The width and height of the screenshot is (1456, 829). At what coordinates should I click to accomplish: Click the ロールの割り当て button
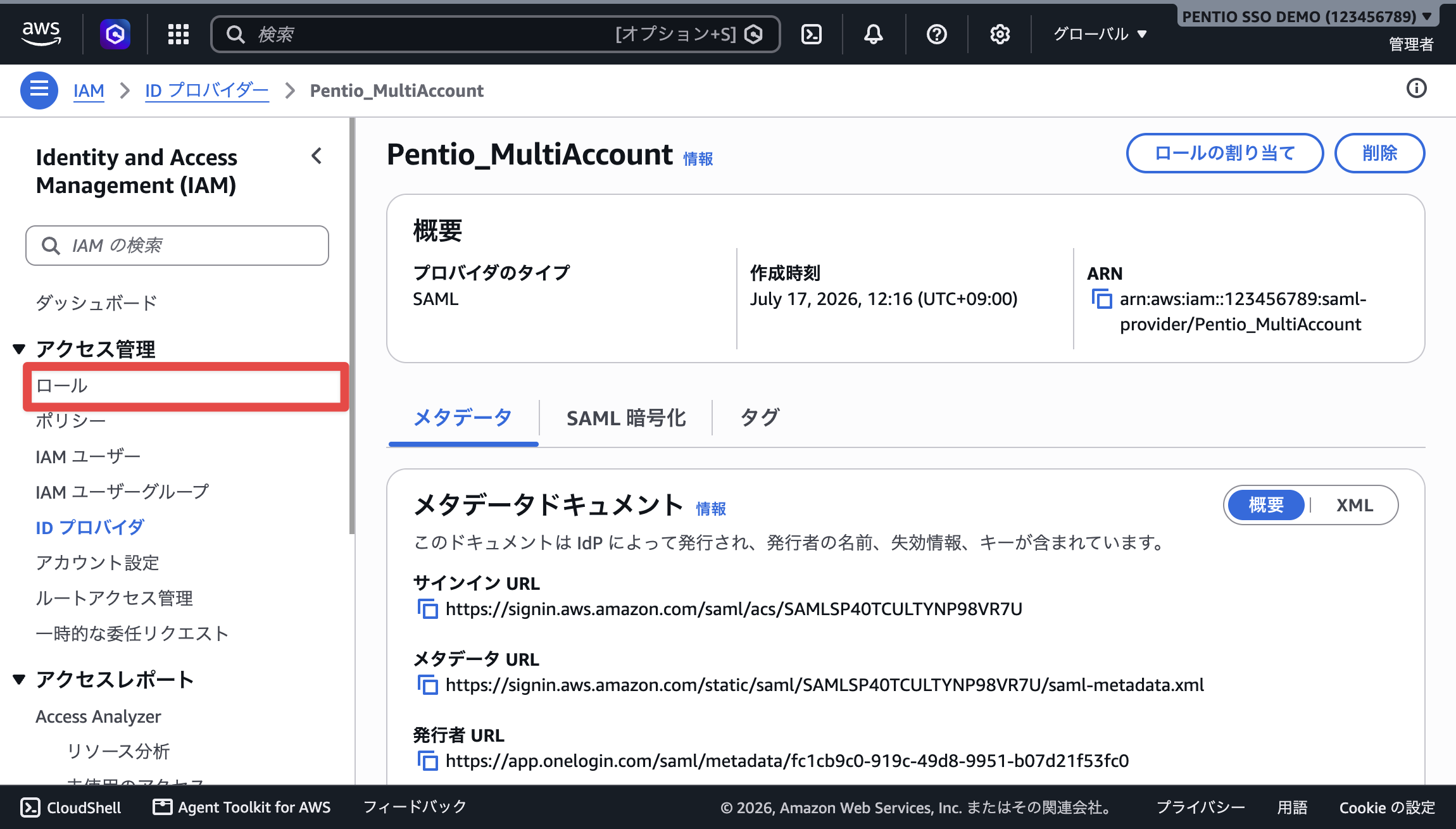[1225, 153]
